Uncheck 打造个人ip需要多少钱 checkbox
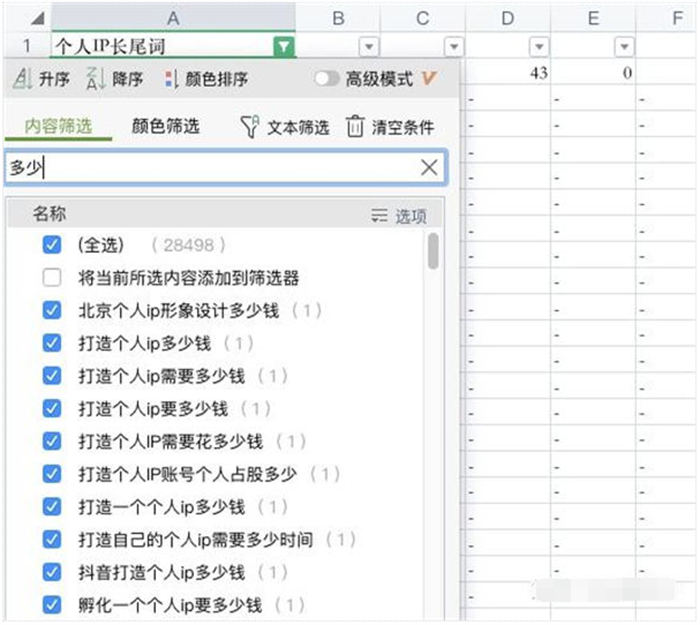The image size is (700, 625). coord(52,376)
